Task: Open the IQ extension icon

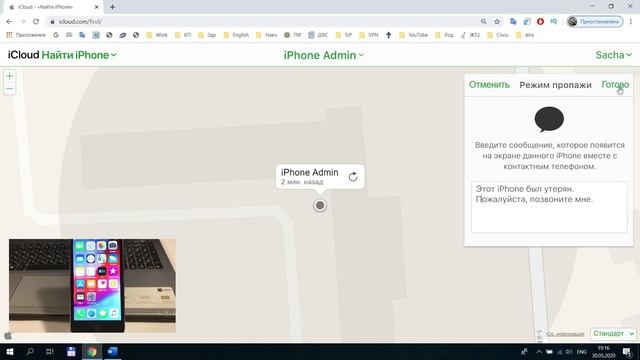Action: 553,21
